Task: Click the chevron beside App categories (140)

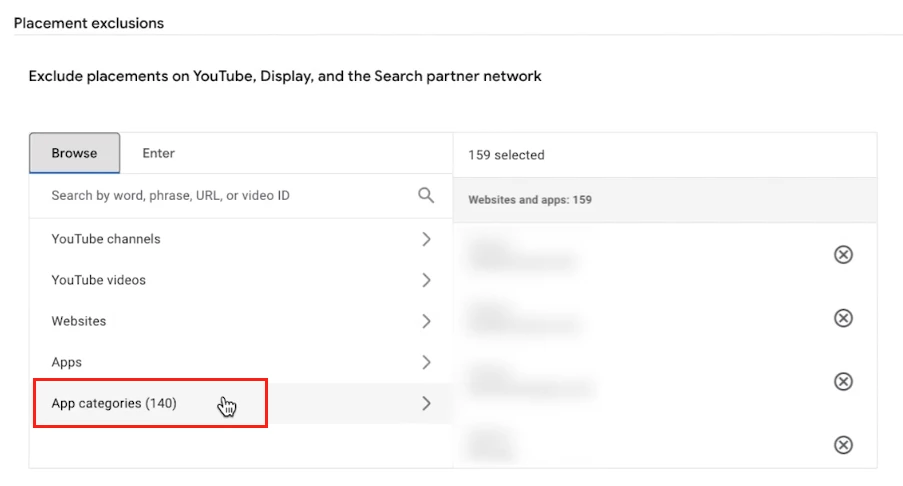Action: click(426, 403)
